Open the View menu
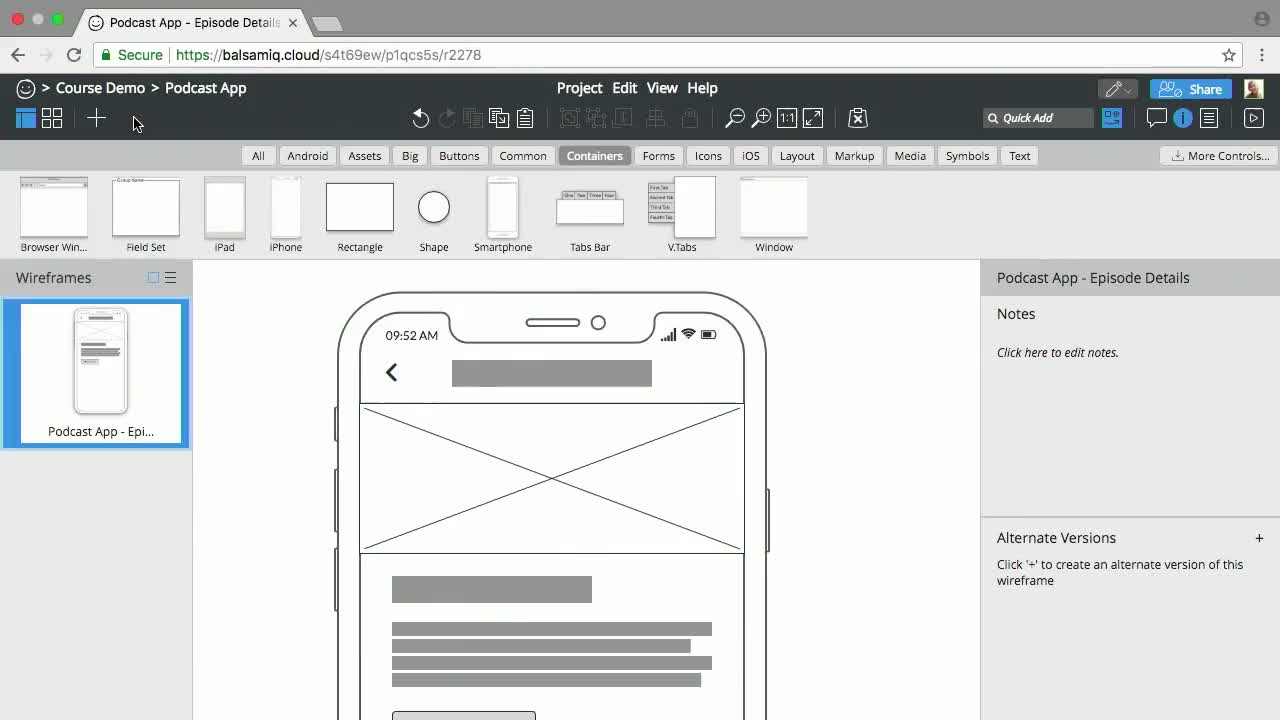This screenshot has height=720, width=1280. [x=662, y=88]
